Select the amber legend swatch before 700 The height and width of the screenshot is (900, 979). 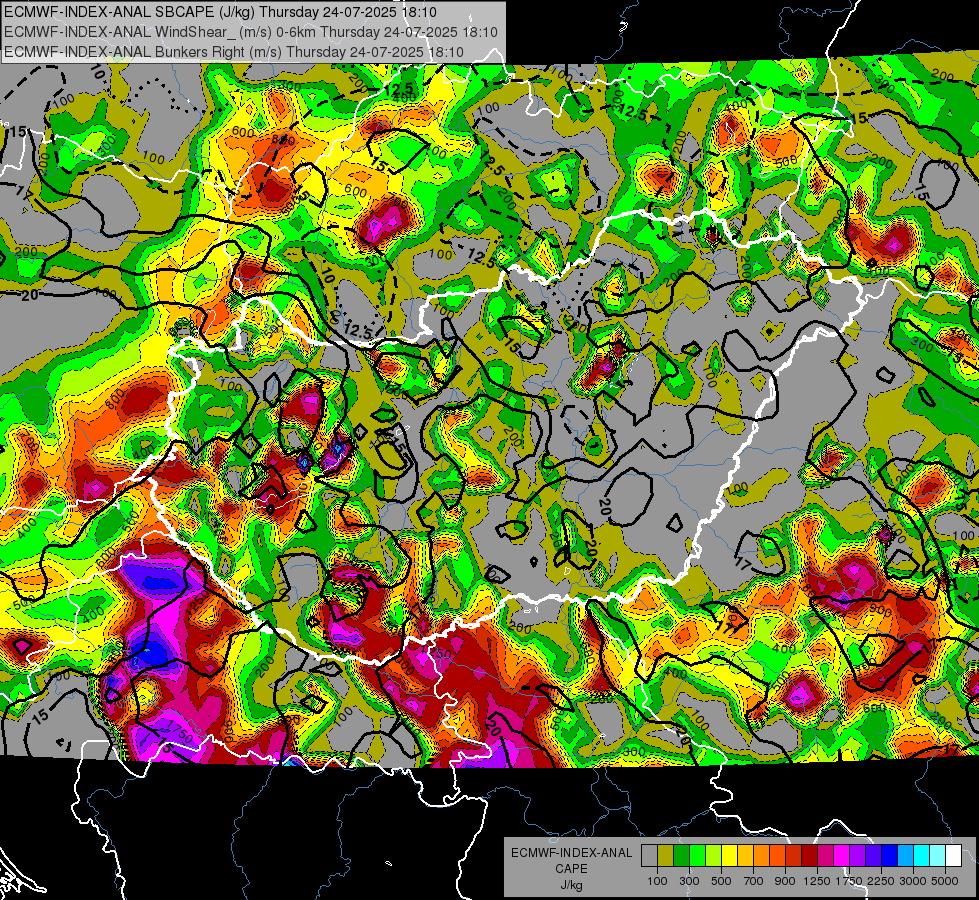click(745, 855)
